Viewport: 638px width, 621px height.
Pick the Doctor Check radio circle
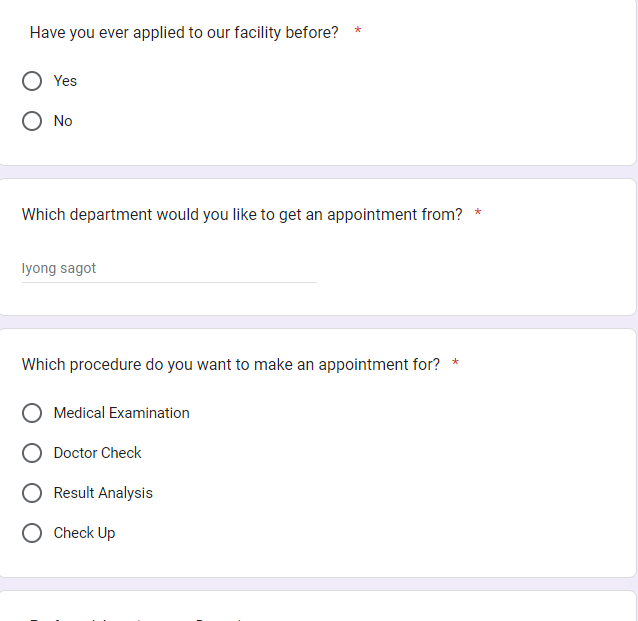[x=32, y=453]
